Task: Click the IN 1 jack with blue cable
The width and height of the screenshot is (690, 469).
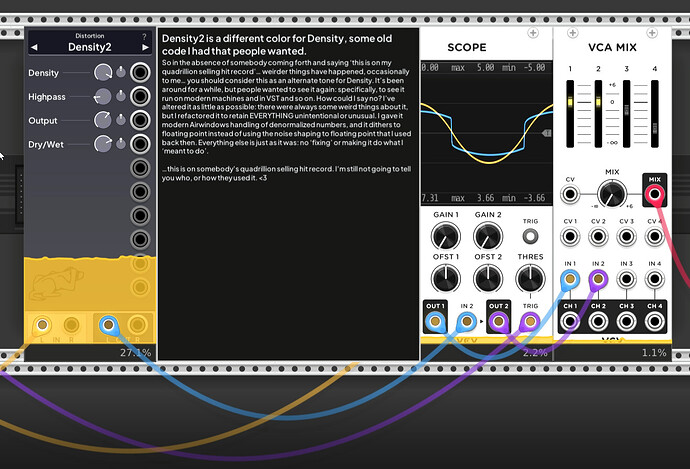Action: coord(570,279)
